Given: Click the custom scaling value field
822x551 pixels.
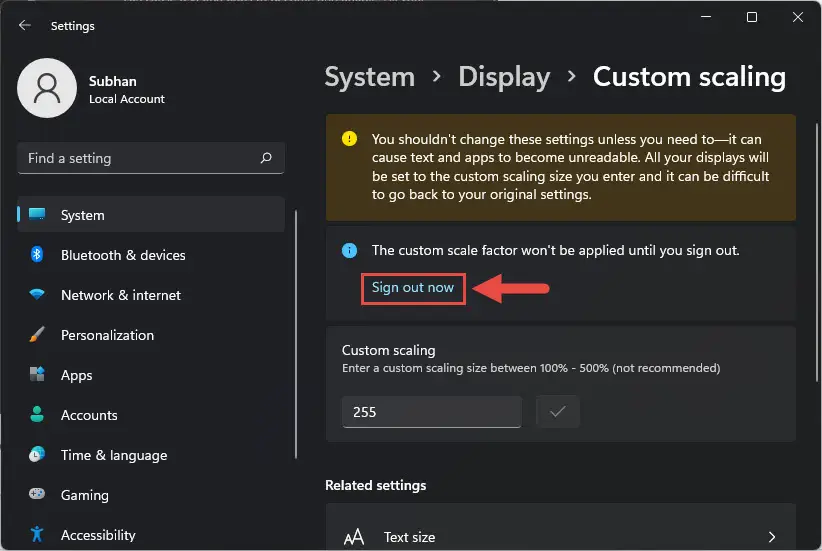Looking at the screenshot, I should 431,412.
